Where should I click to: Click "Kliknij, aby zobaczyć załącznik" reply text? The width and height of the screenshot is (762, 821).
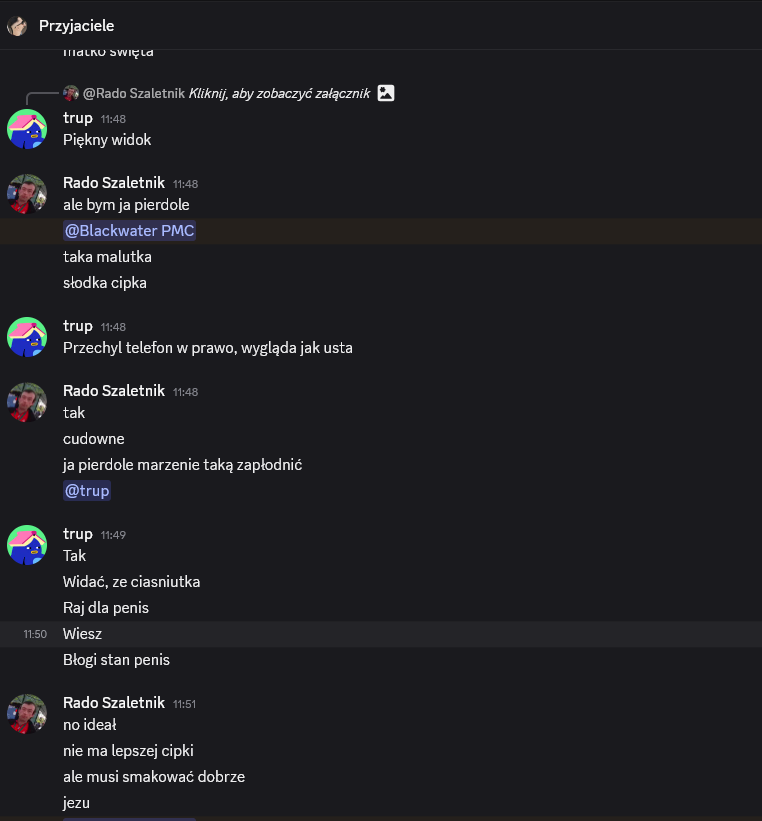coord(279,93)
